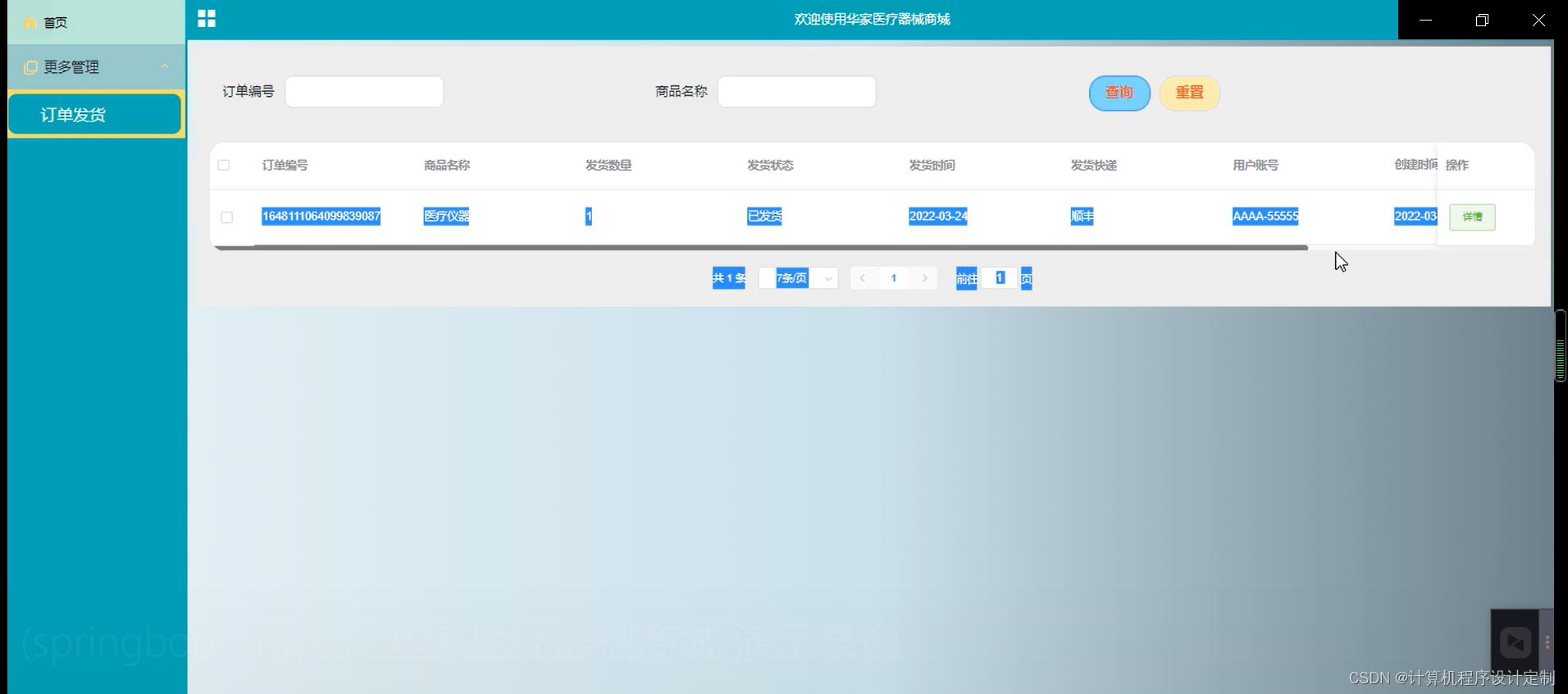Click the table horizontal scrollbar
The width and height of the screenshot is (1568, 694).
[x=760, y=247]
